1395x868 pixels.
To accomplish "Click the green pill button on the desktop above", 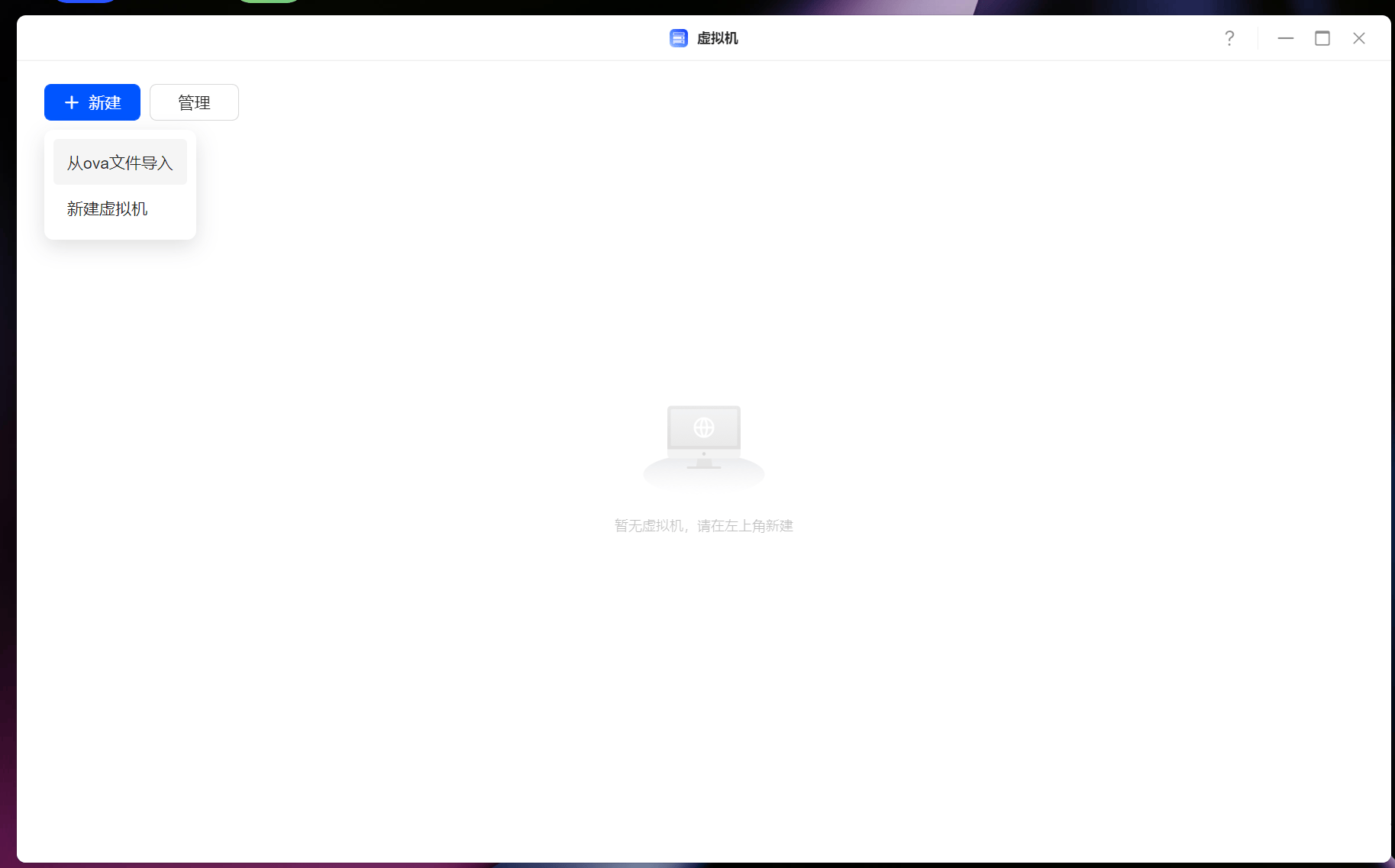I will click(x=269, y=2).
